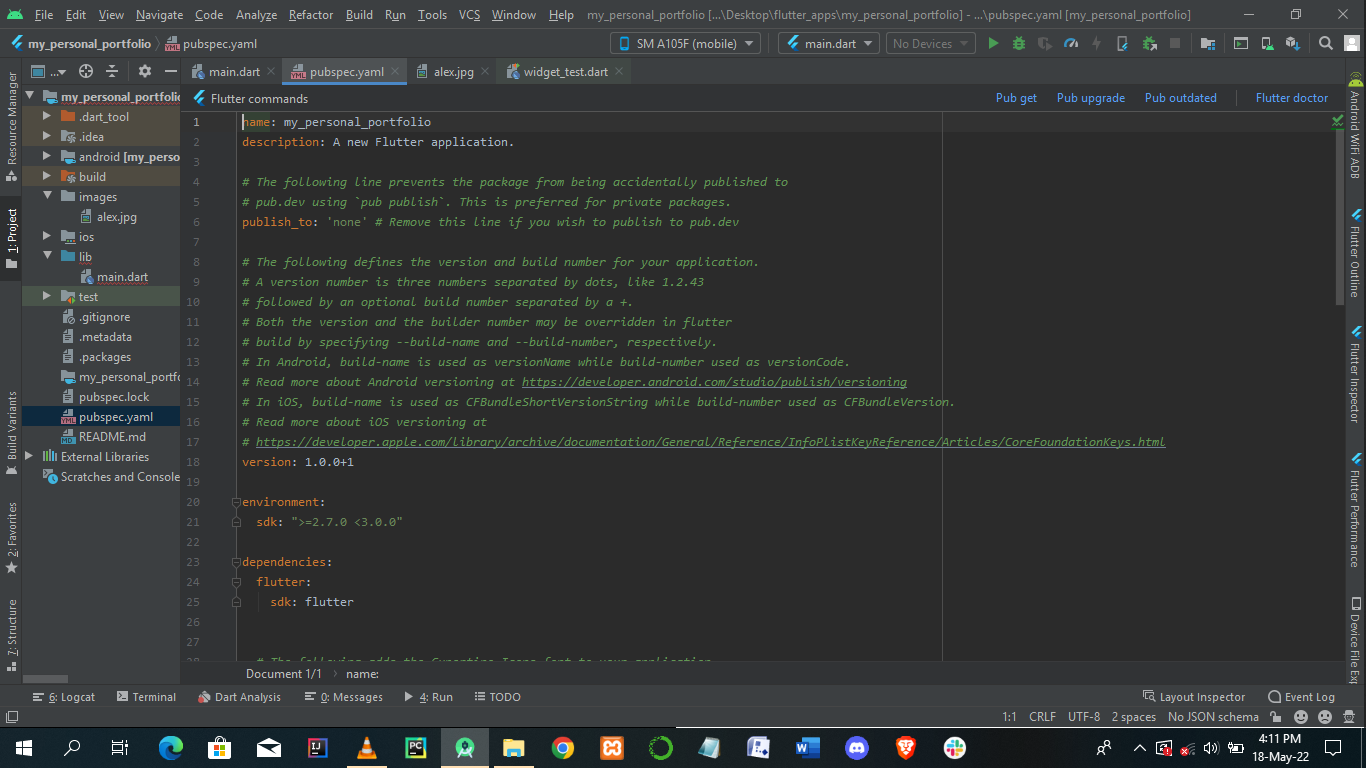Open the Event Log panel

pyautogui.click(x=1301, y=697)
